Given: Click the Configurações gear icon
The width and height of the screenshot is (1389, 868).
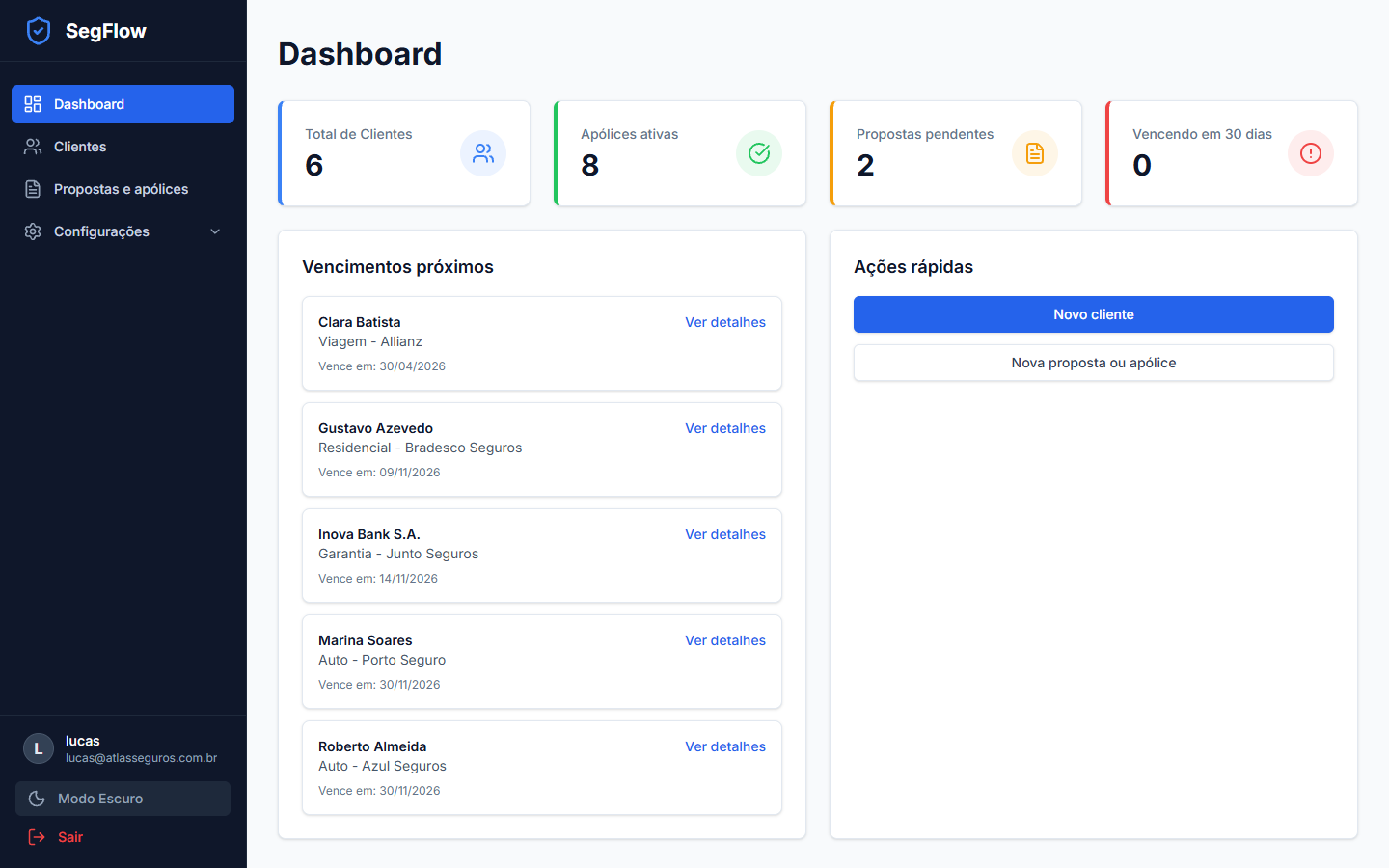Looking at the screenshot, I should [x=32, y=231].
